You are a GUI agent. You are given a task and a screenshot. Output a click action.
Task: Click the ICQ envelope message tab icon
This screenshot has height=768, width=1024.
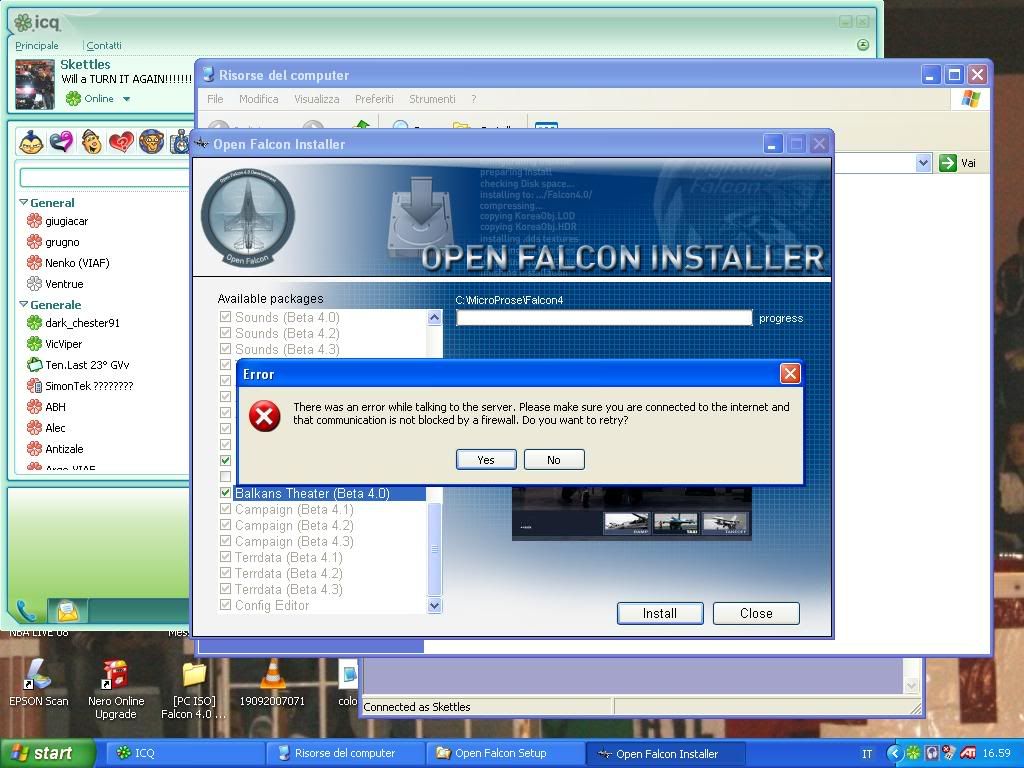click(67, 611)
